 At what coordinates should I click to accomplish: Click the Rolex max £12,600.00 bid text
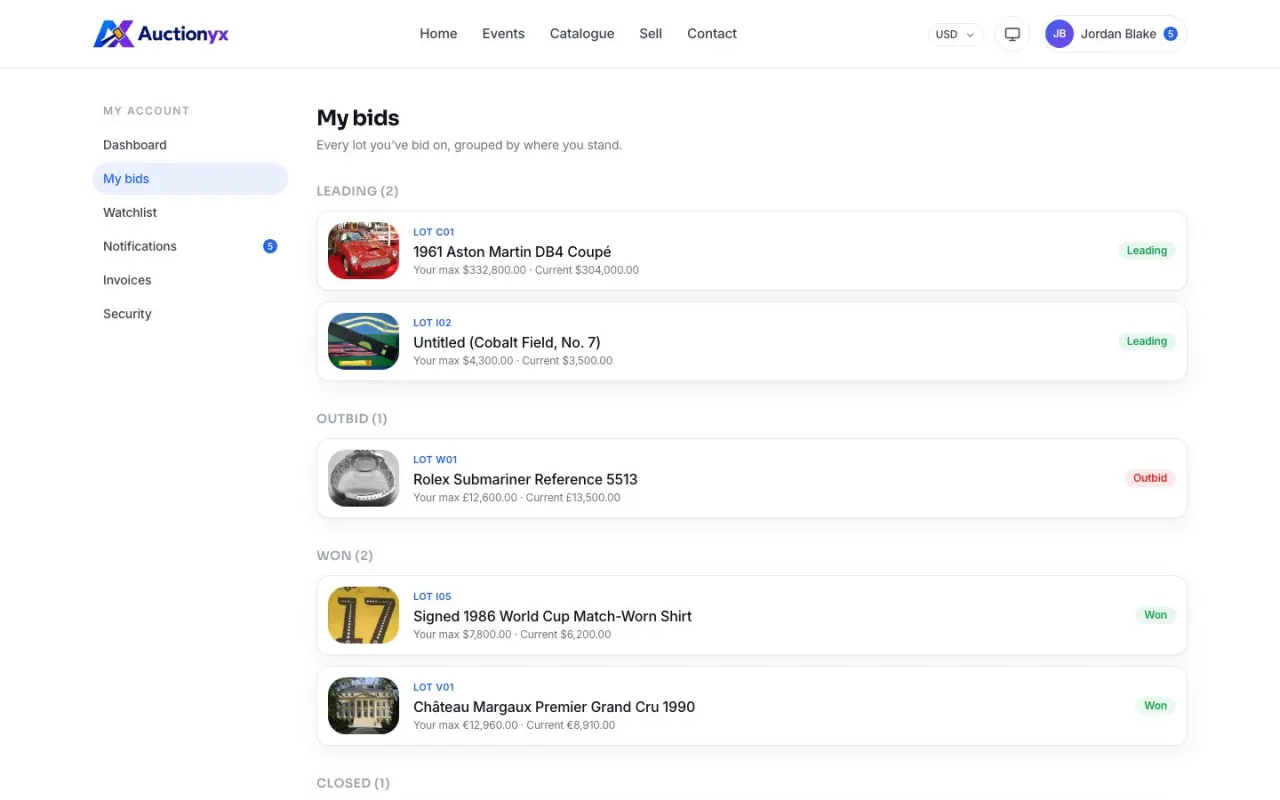point(465,498)
